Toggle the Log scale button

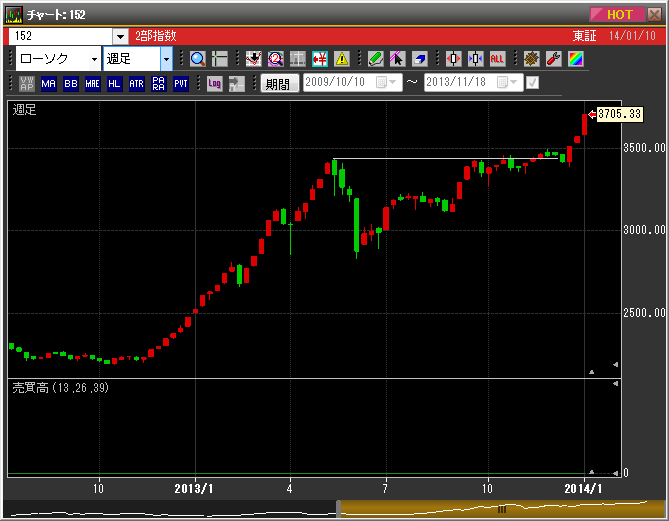coord(214,84)
